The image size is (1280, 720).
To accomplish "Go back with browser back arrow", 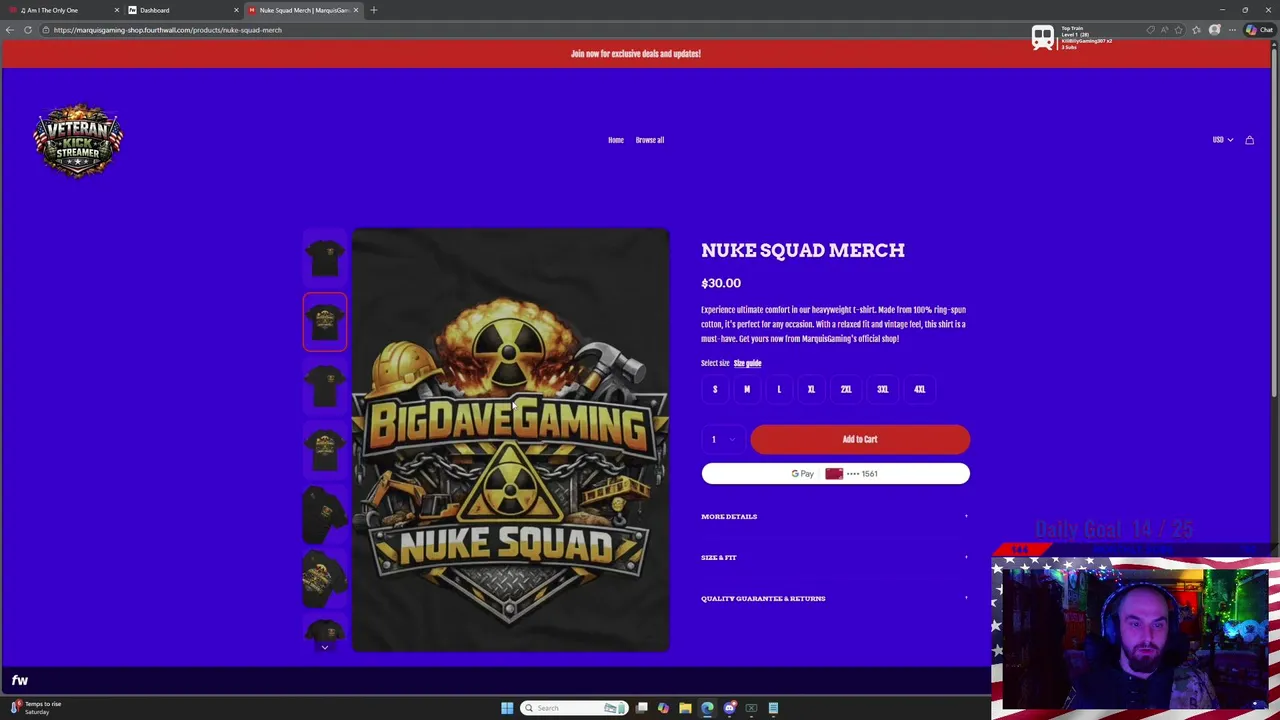I will click(x=10, y=30).
